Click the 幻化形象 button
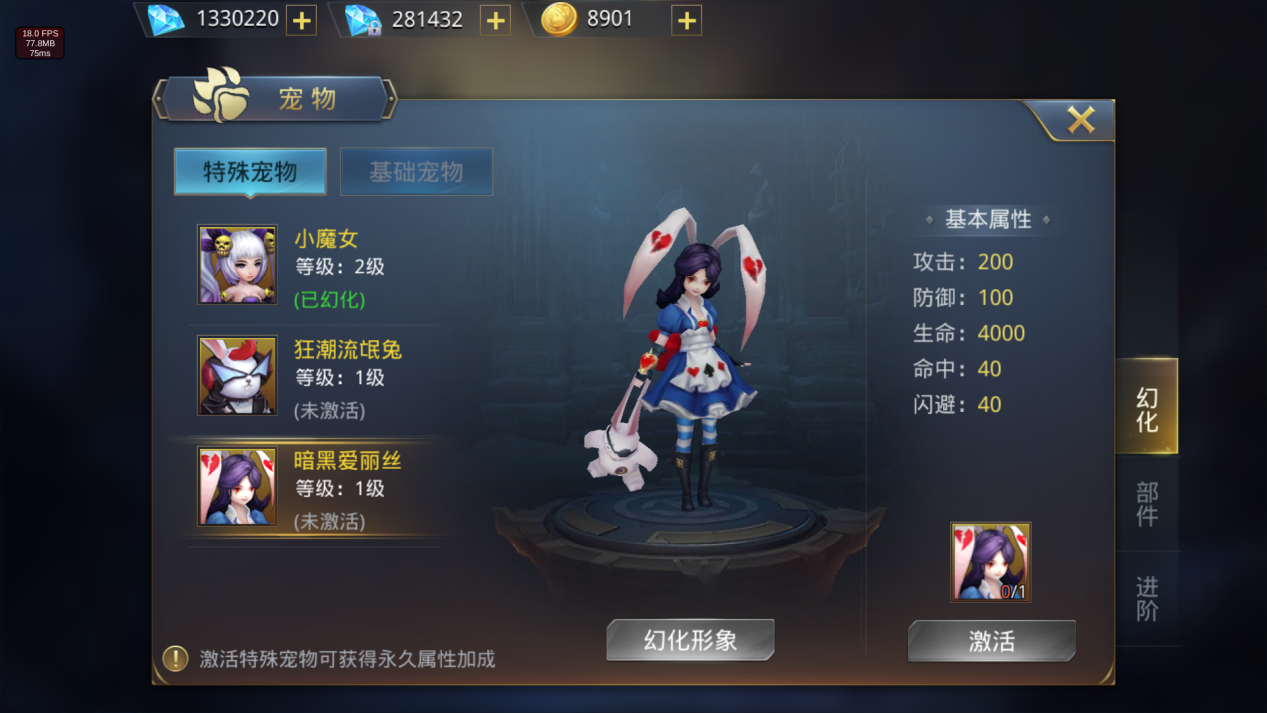Image resolution: width=1267 pixels, height=713 pixels. [x=690, y=640]
